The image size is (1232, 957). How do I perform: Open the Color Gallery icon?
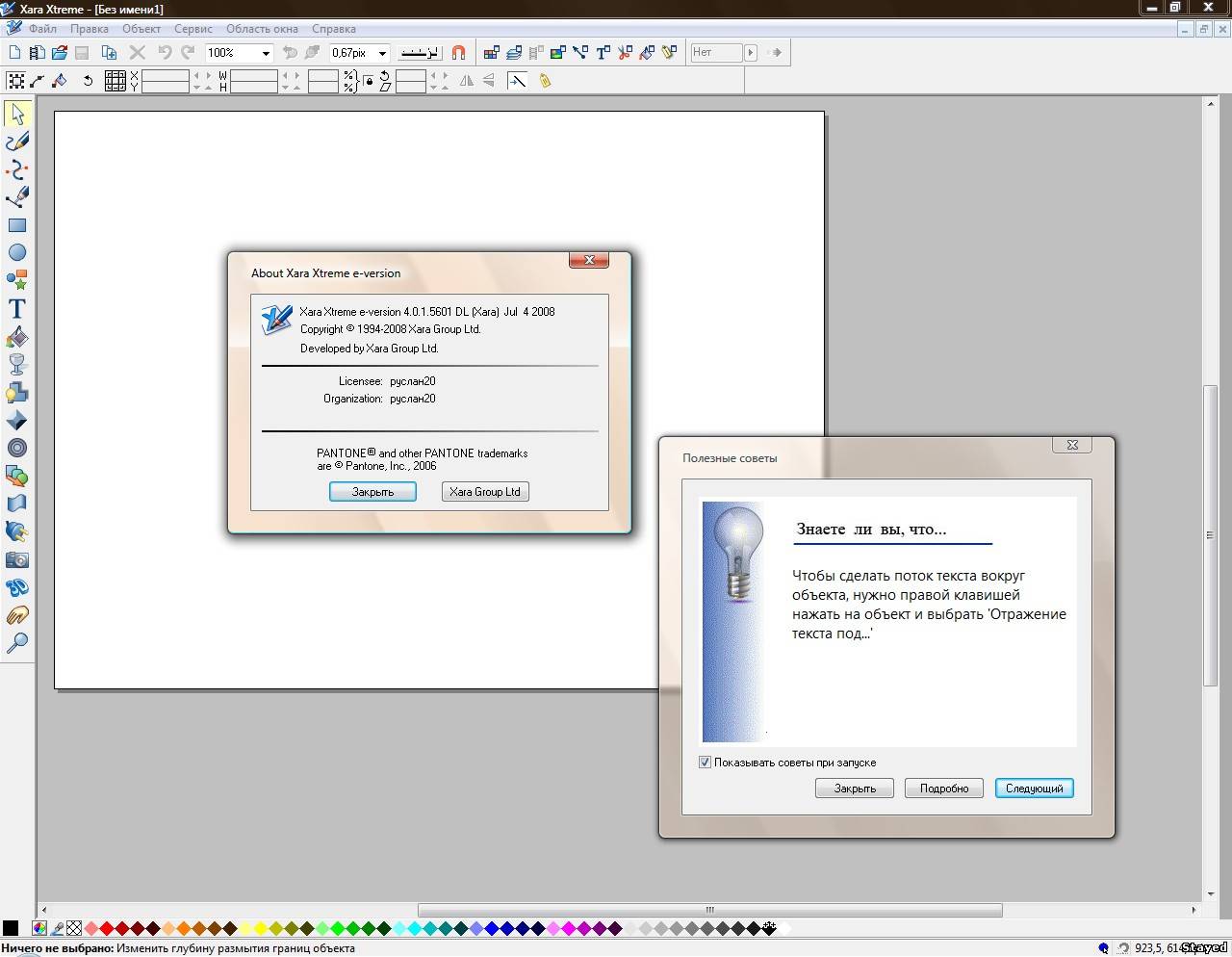pos(492,52)
